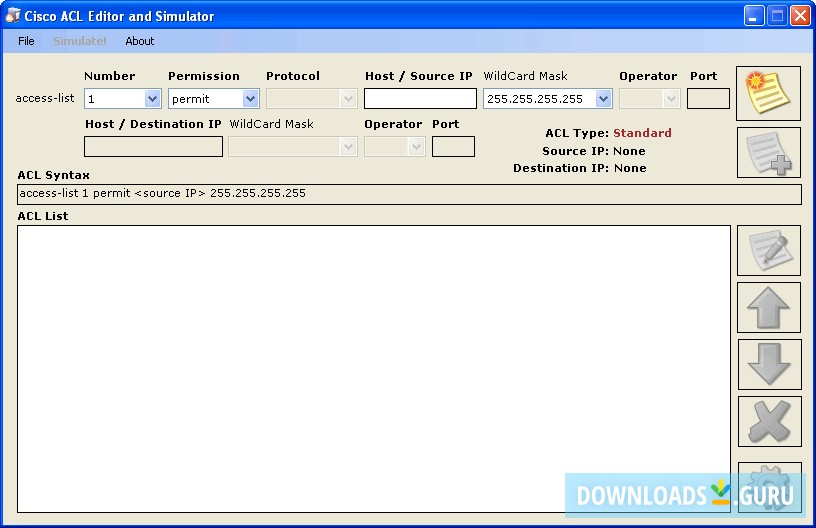Viewport: 816px width, 528px height.
Task: Click the Destination IP: None label
Action: pos(580,168)
